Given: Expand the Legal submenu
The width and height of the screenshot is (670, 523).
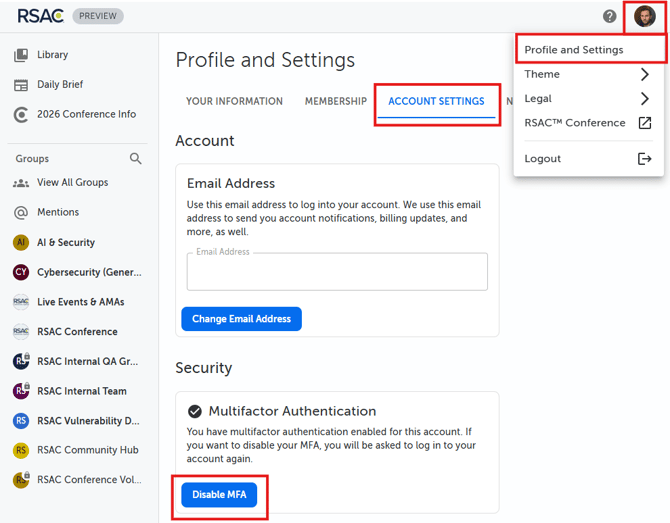Looking at the screenshot, I should (x=644, y=98).
